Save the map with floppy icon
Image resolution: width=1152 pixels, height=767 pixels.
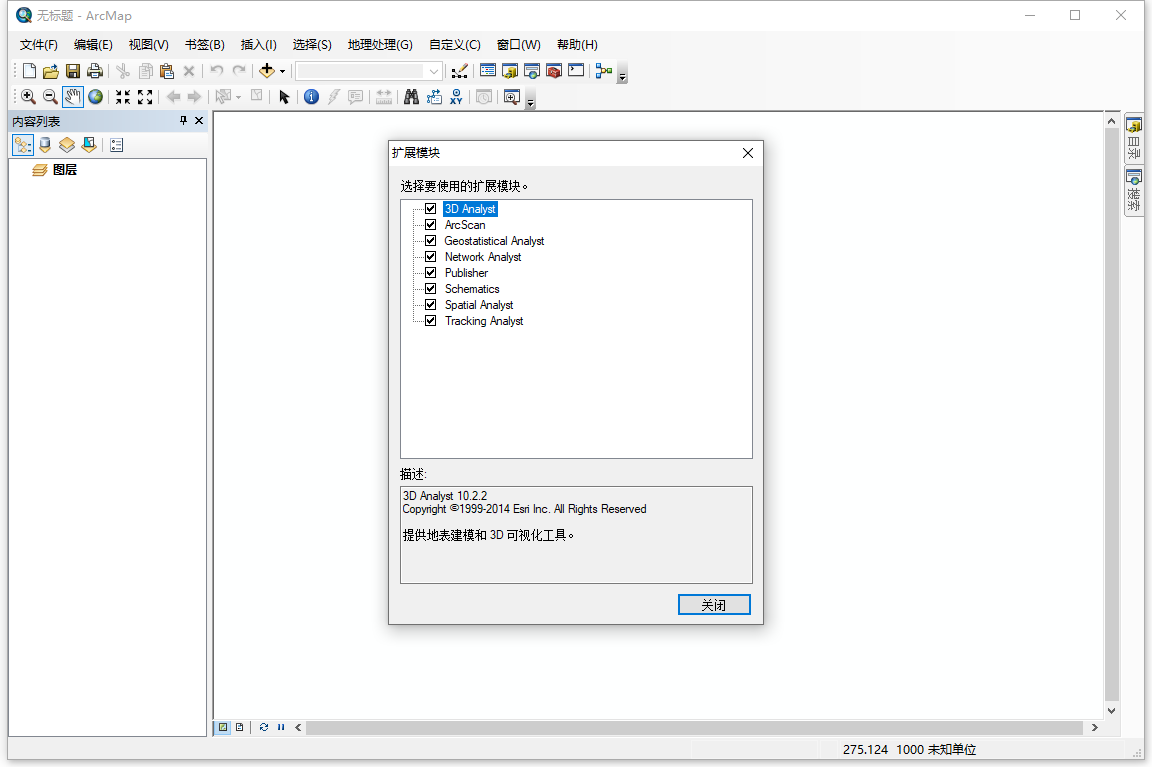73,71
